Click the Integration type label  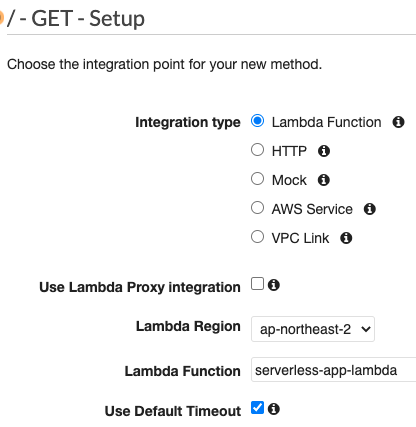188,122
